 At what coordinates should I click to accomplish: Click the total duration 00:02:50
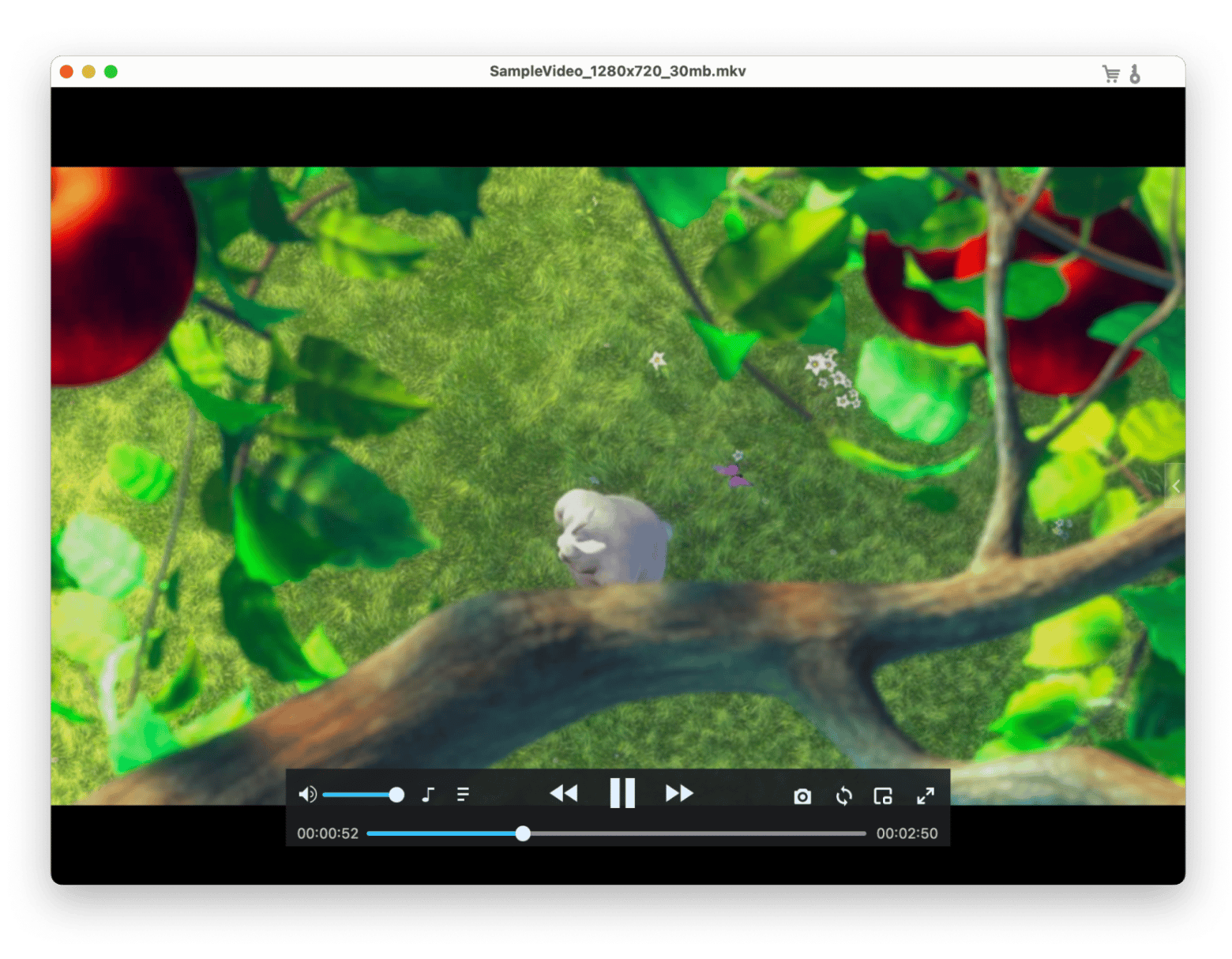(x=907, y=833)
